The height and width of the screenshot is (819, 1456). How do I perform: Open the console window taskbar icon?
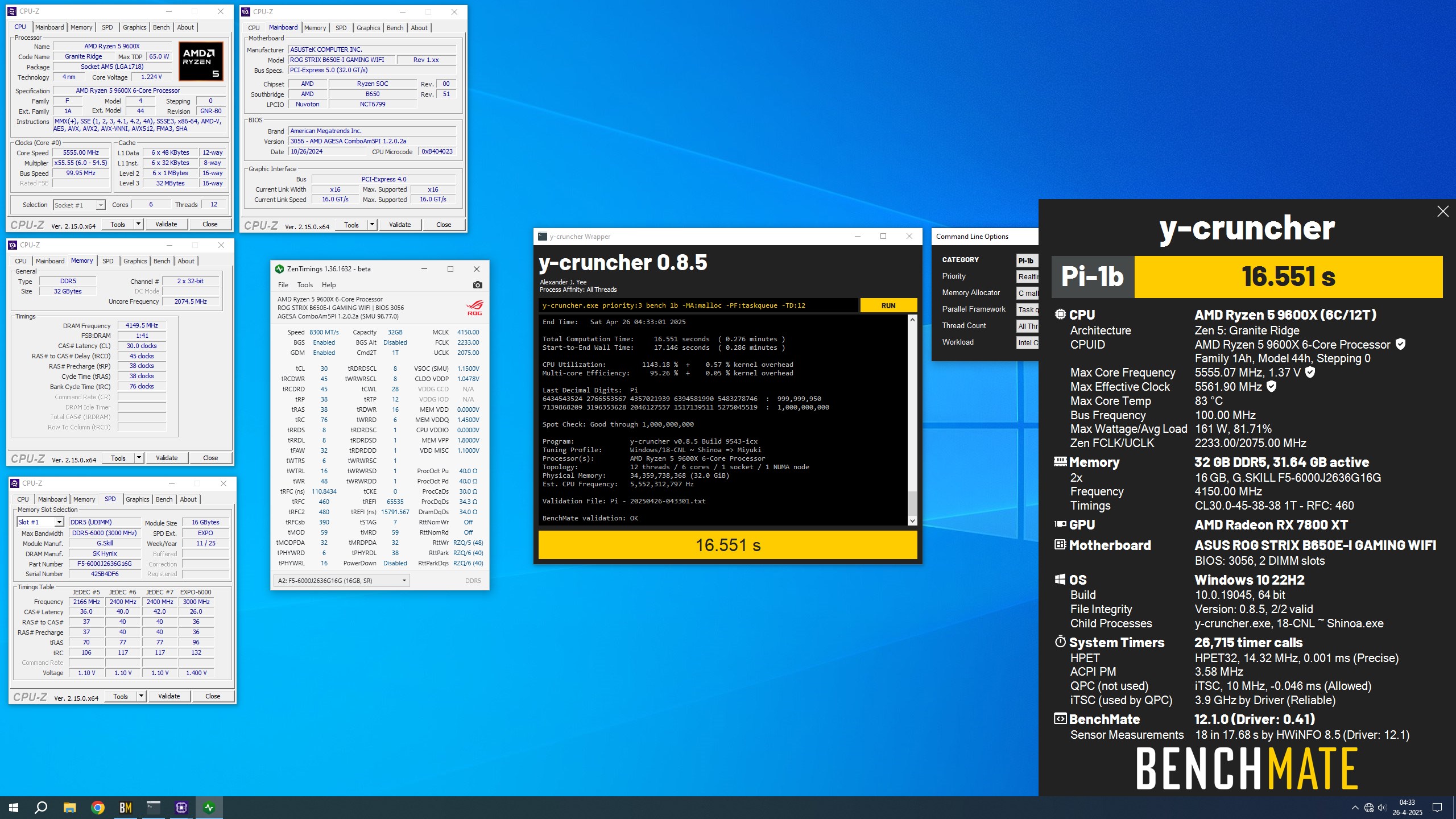pyautogui.click(x=154, y=807)
